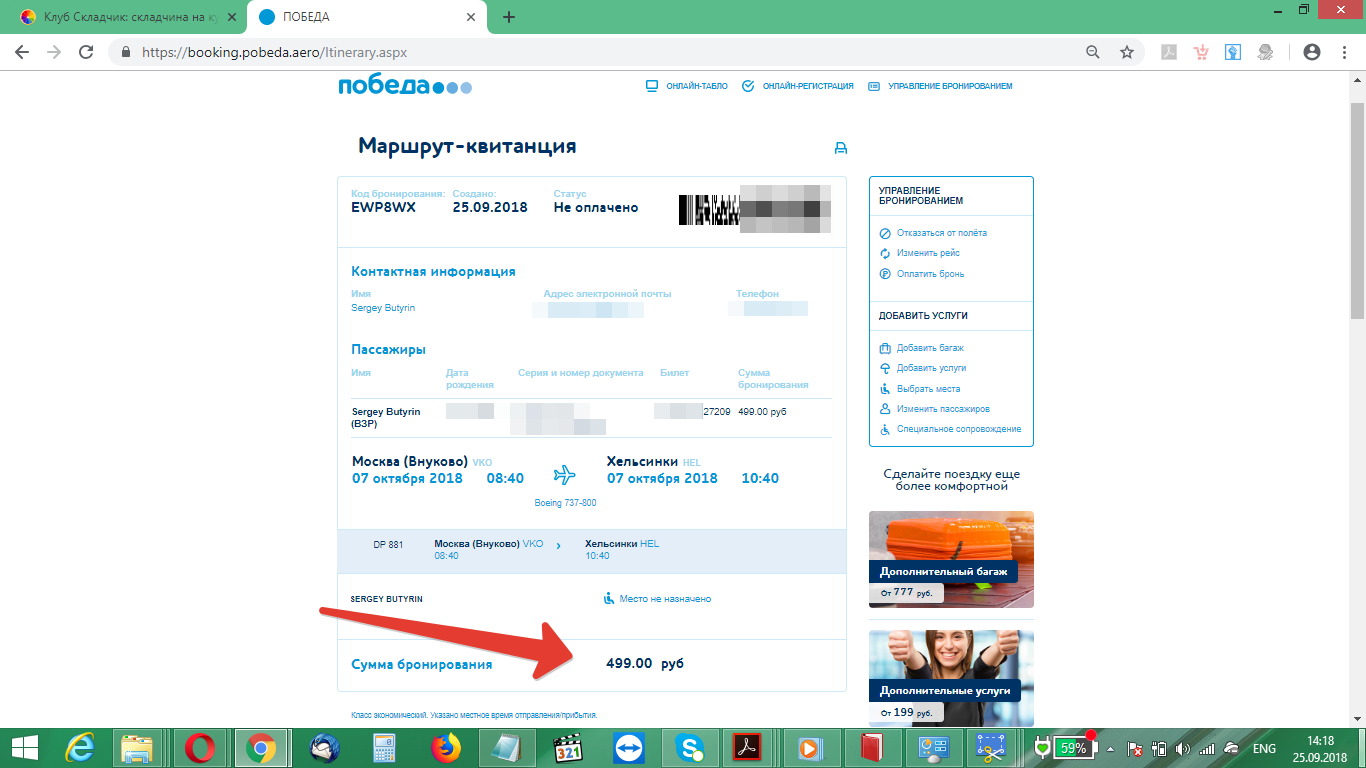Go forward in browser history
This screenshot has height=768, width=1366.
[x=54, y=52]
